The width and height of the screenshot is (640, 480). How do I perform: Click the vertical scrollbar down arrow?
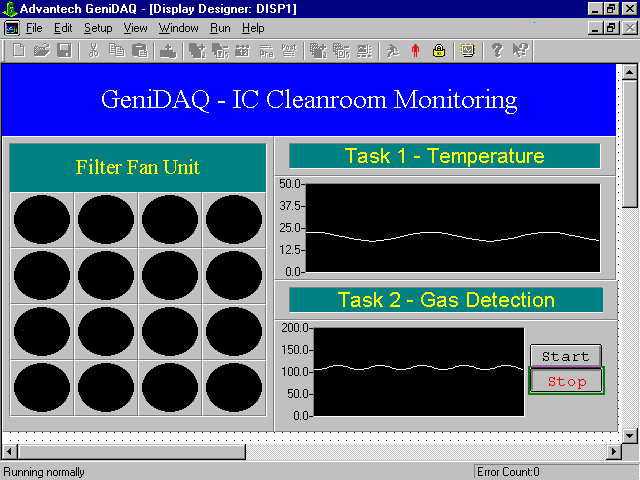(630, 435)
